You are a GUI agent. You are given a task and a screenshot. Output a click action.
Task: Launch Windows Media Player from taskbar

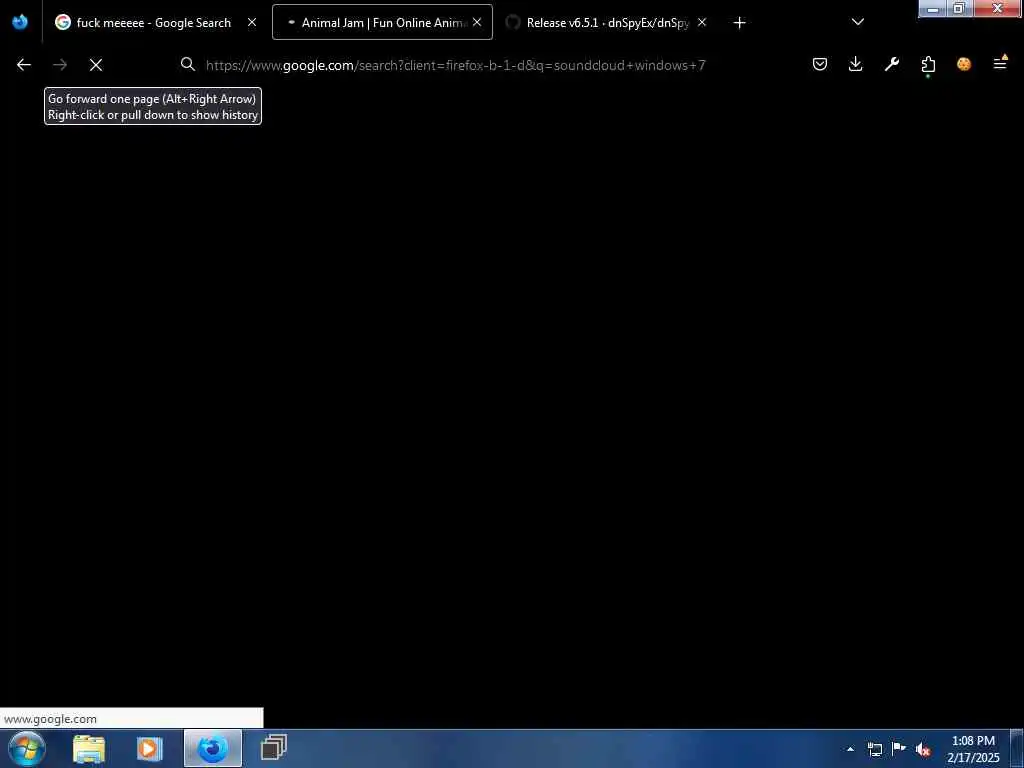149,749
